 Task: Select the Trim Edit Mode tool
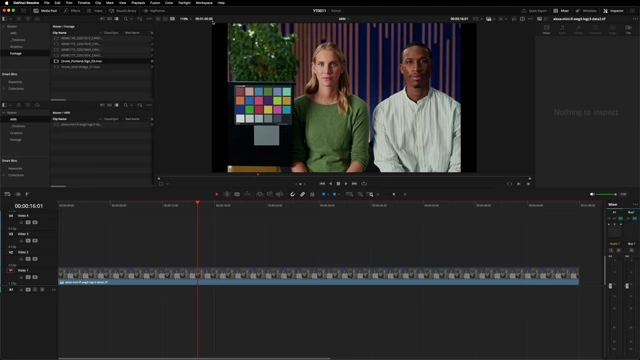tap(227, 194)
